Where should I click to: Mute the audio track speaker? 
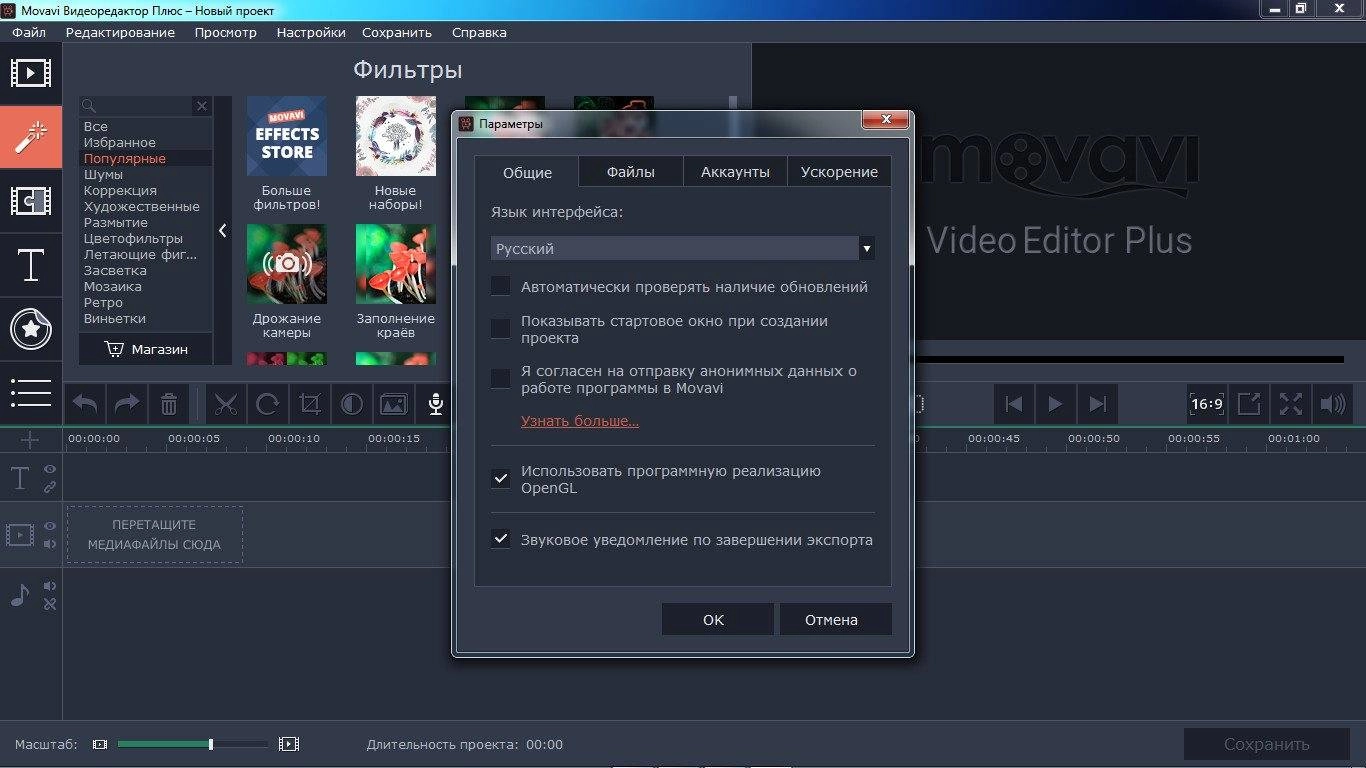[x=50, y=586]
